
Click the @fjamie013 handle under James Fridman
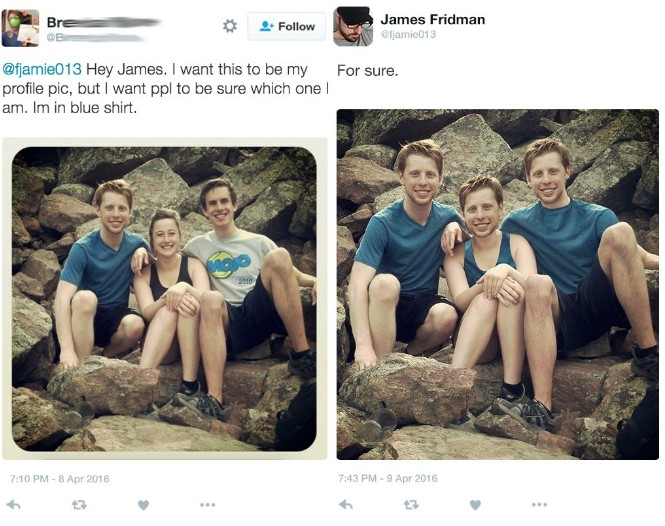409,35
